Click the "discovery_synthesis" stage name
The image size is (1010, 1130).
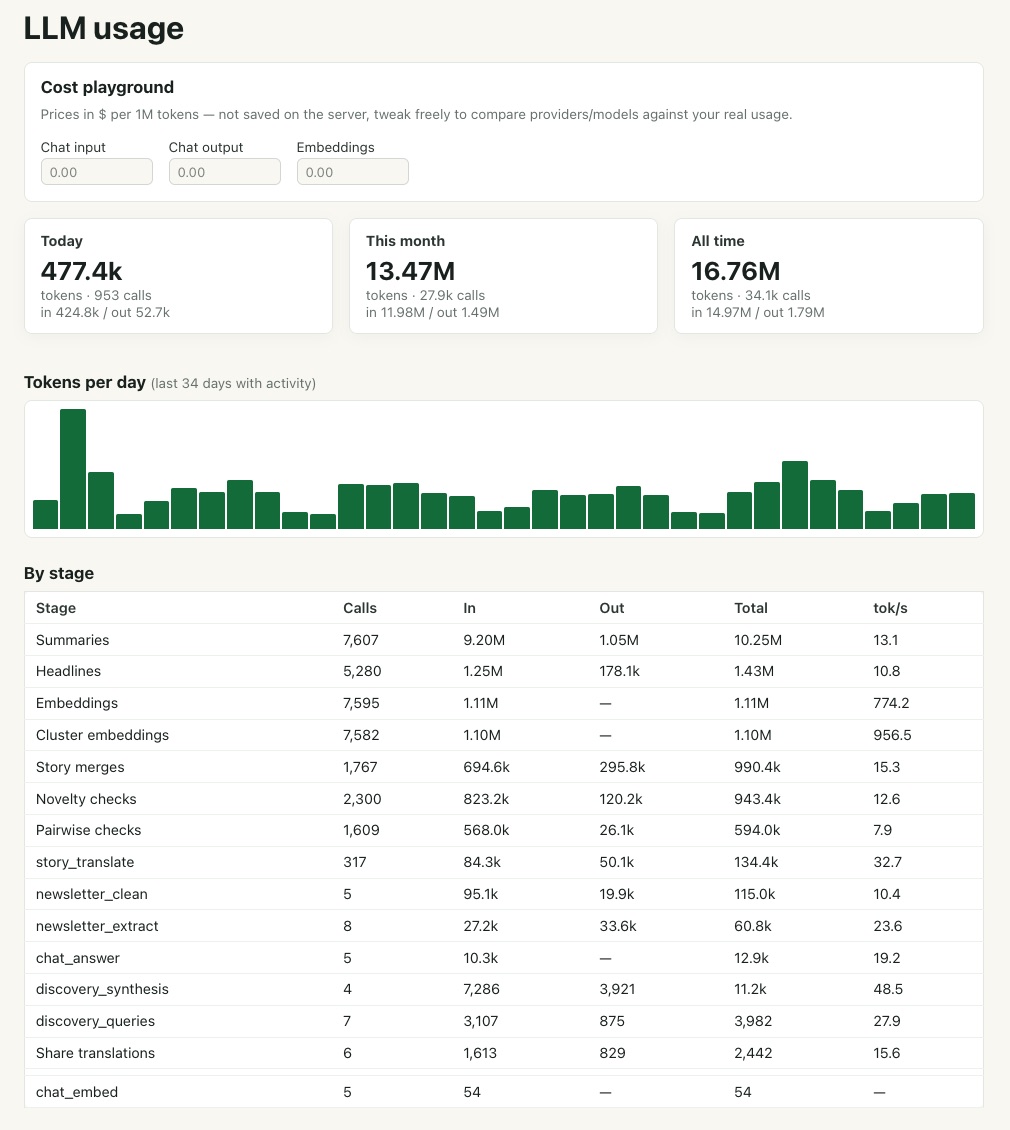[x=102, y=989]
